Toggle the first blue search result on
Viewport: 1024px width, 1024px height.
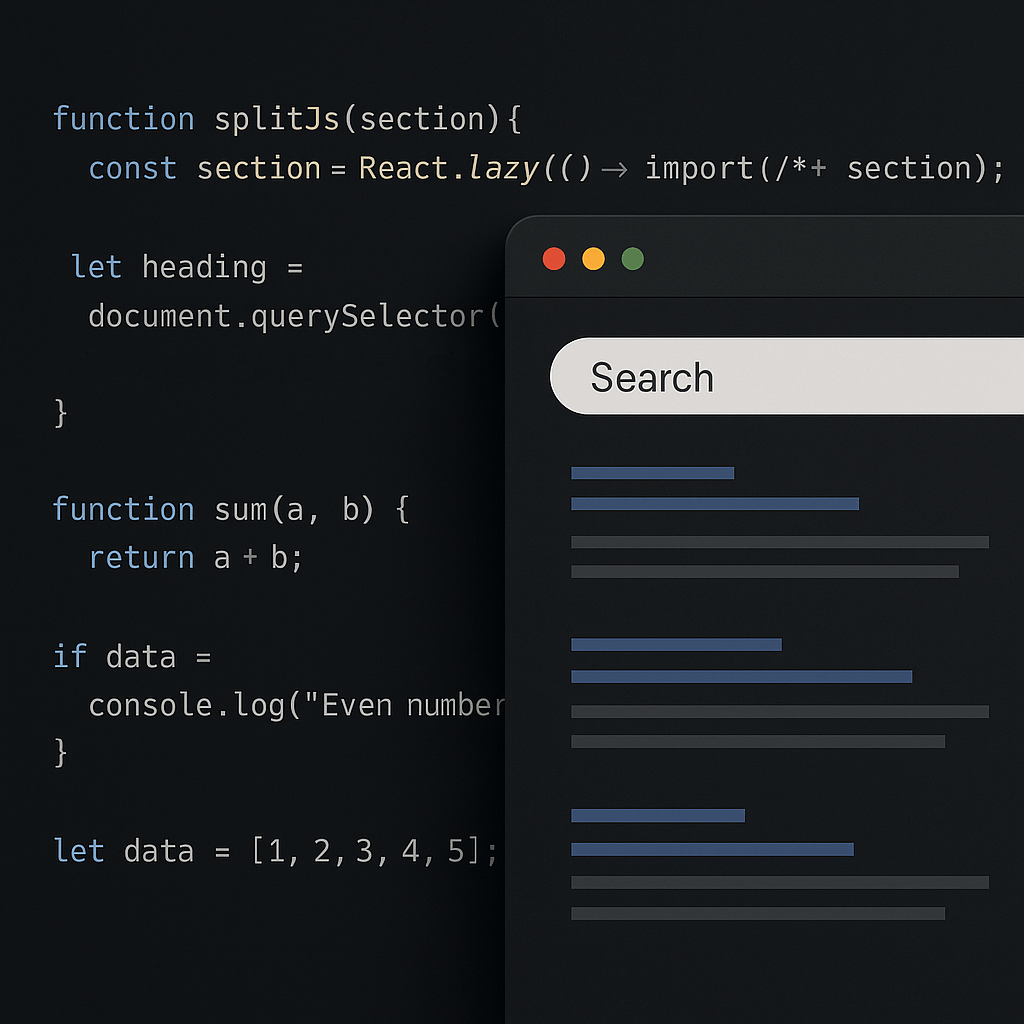click(x=652, y=472)
